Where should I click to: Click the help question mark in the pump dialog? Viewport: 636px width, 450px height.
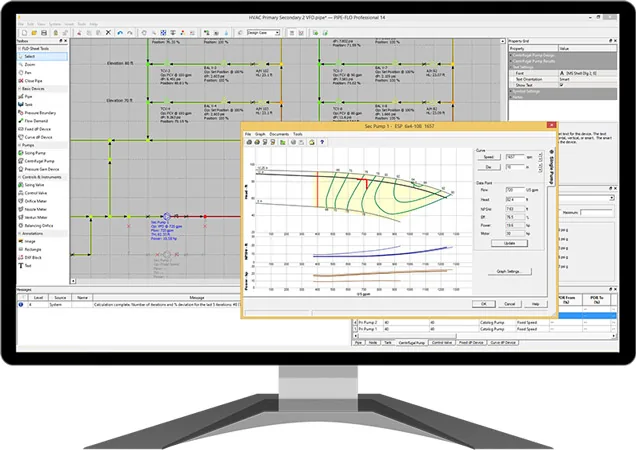pyautogui.click(x=322, y=142)
